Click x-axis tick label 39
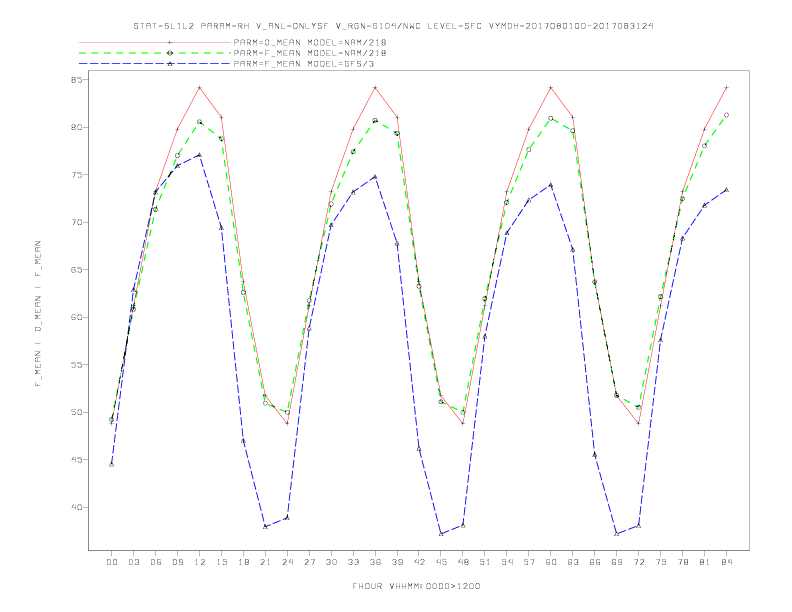This screenshot has width=792, height=612. coord(397,562)
